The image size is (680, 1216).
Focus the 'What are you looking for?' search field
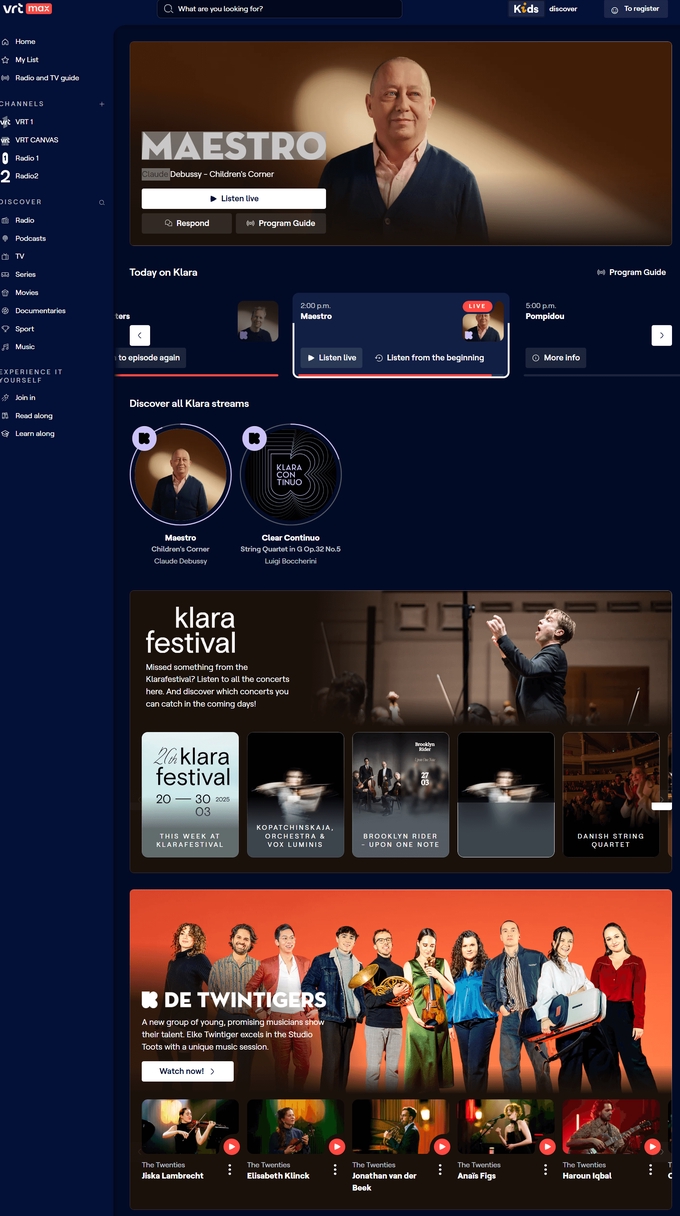(x=280, y=9)
